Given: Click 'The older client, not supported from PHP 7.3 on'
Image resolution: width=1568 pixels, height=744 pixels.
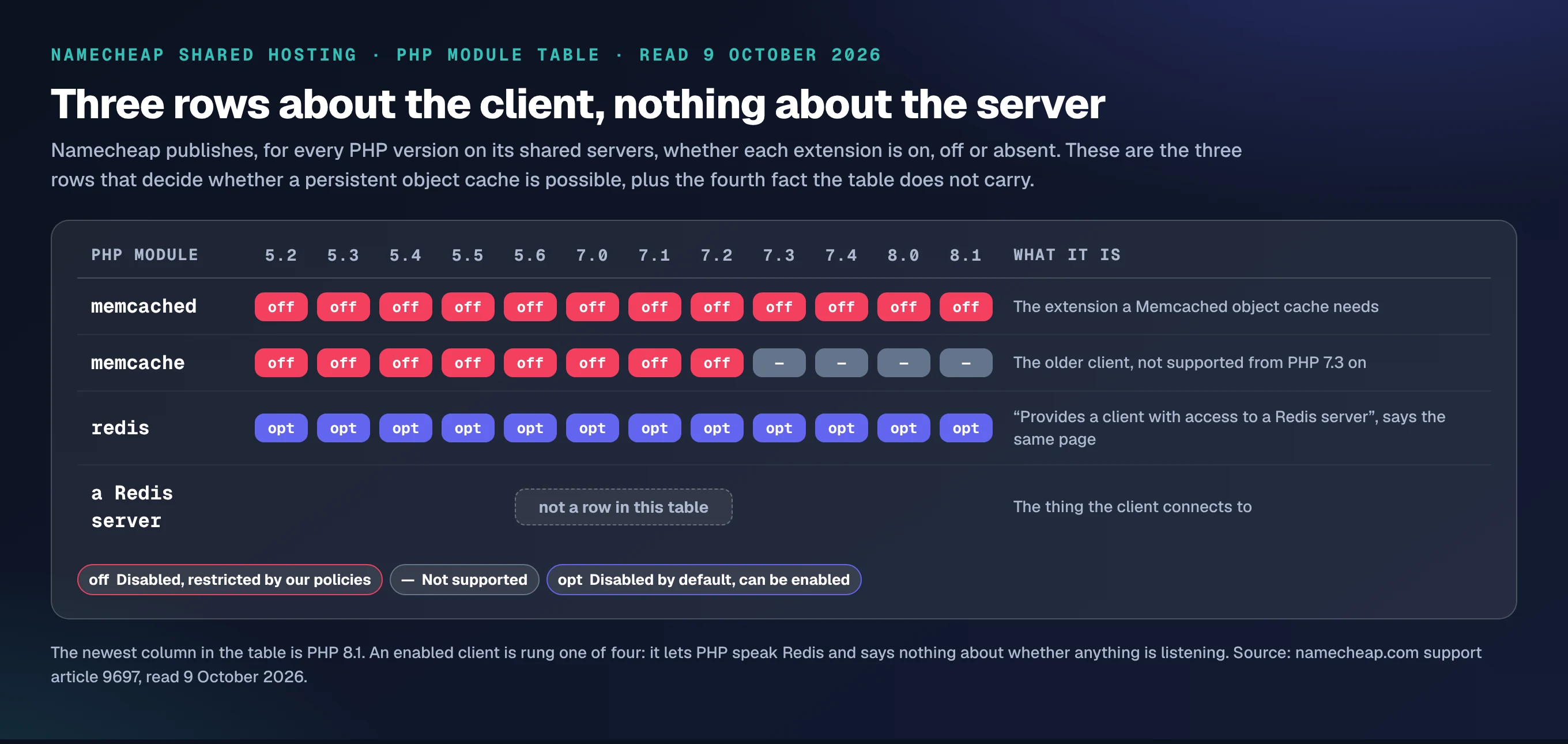Looking at the screenshot, I should coord(1189,363).
